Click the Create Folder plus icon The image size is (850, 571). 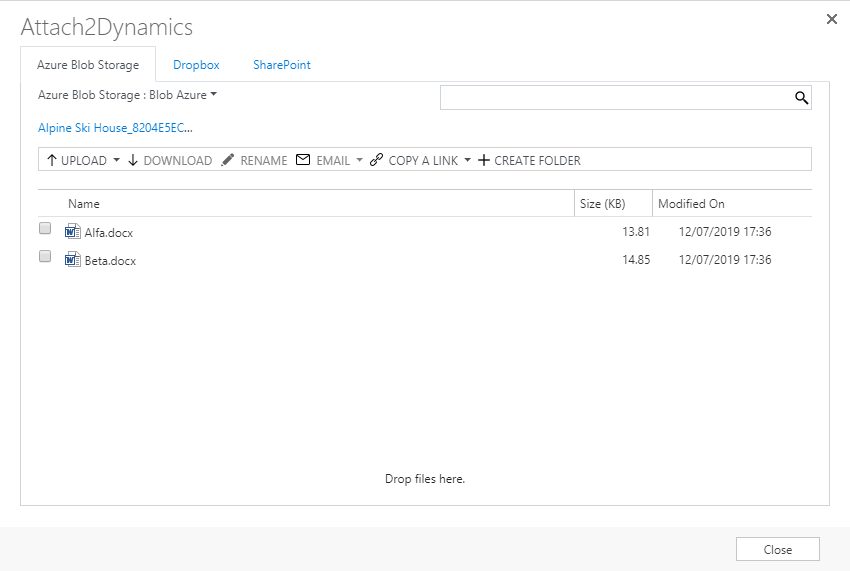click(484, 161)
